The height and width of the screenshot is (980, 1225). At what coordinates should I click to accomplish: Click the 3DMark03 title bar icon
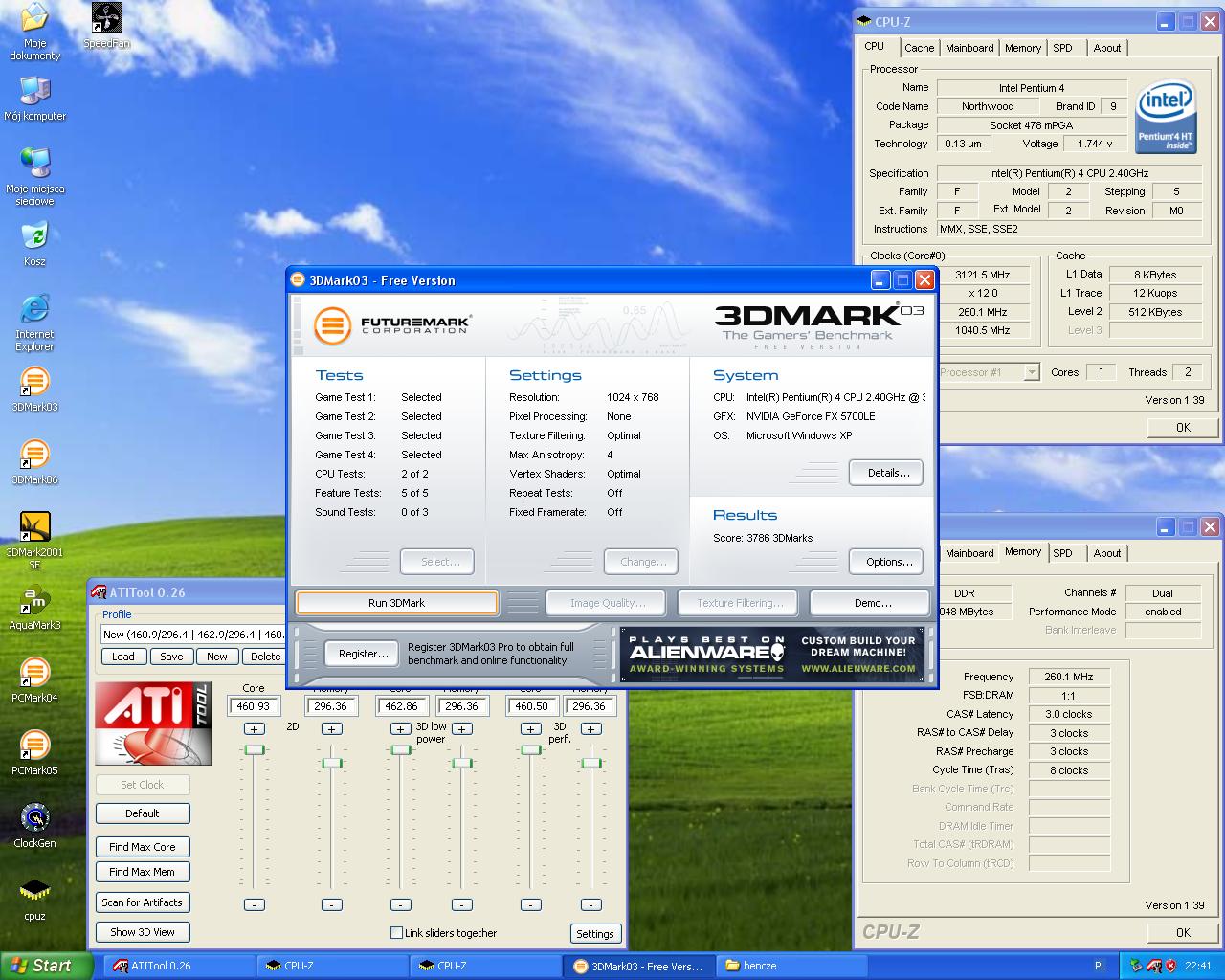click(299, 280)
